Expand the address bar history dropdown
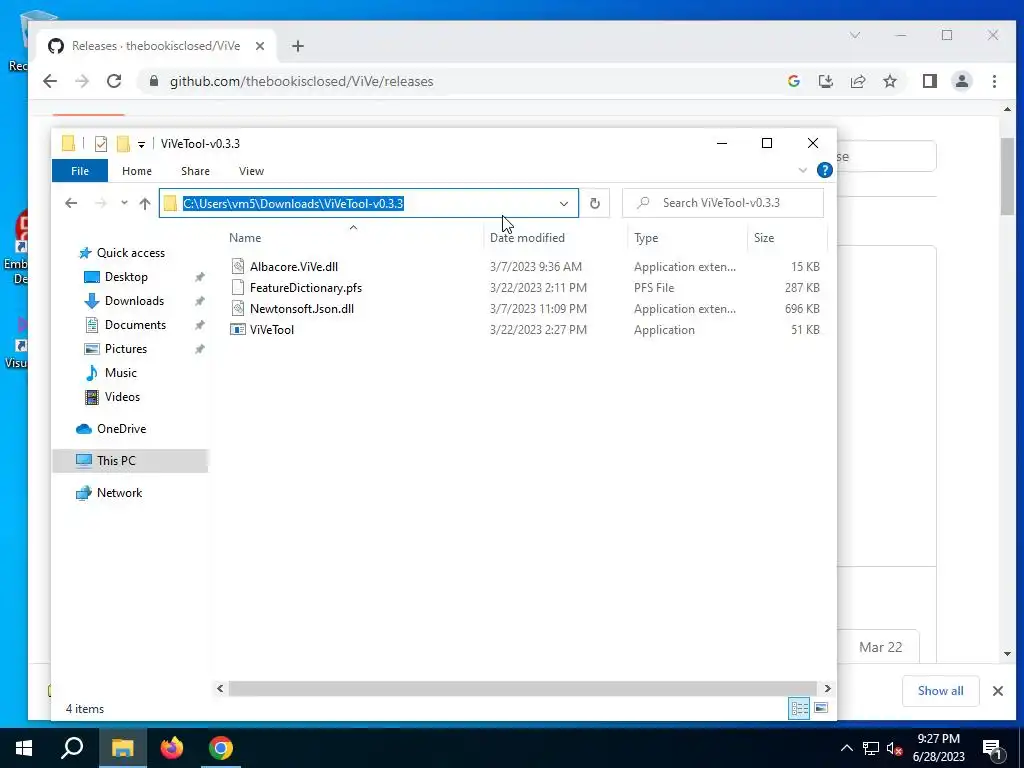This screenshot has width=1024, height=768. 564,203
